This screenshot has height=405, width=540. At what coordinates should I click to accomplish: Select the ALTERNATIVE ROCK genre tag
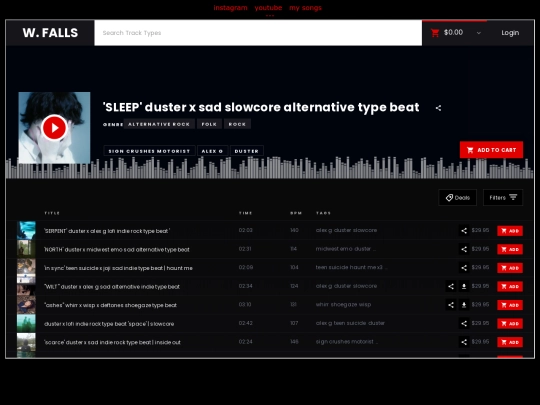(x=159, y=124)
